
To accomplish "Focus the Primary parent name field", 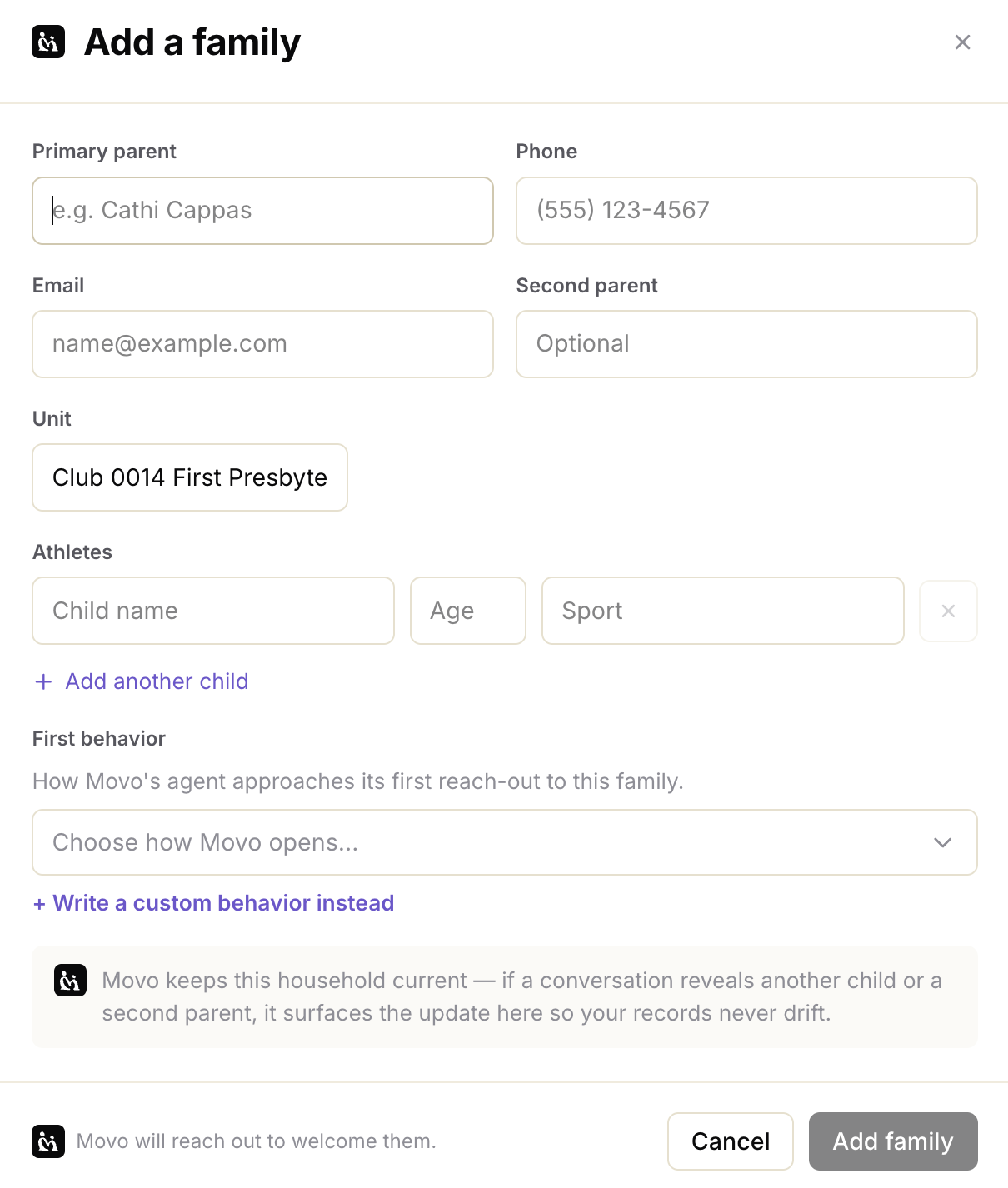I will [262, 211].
